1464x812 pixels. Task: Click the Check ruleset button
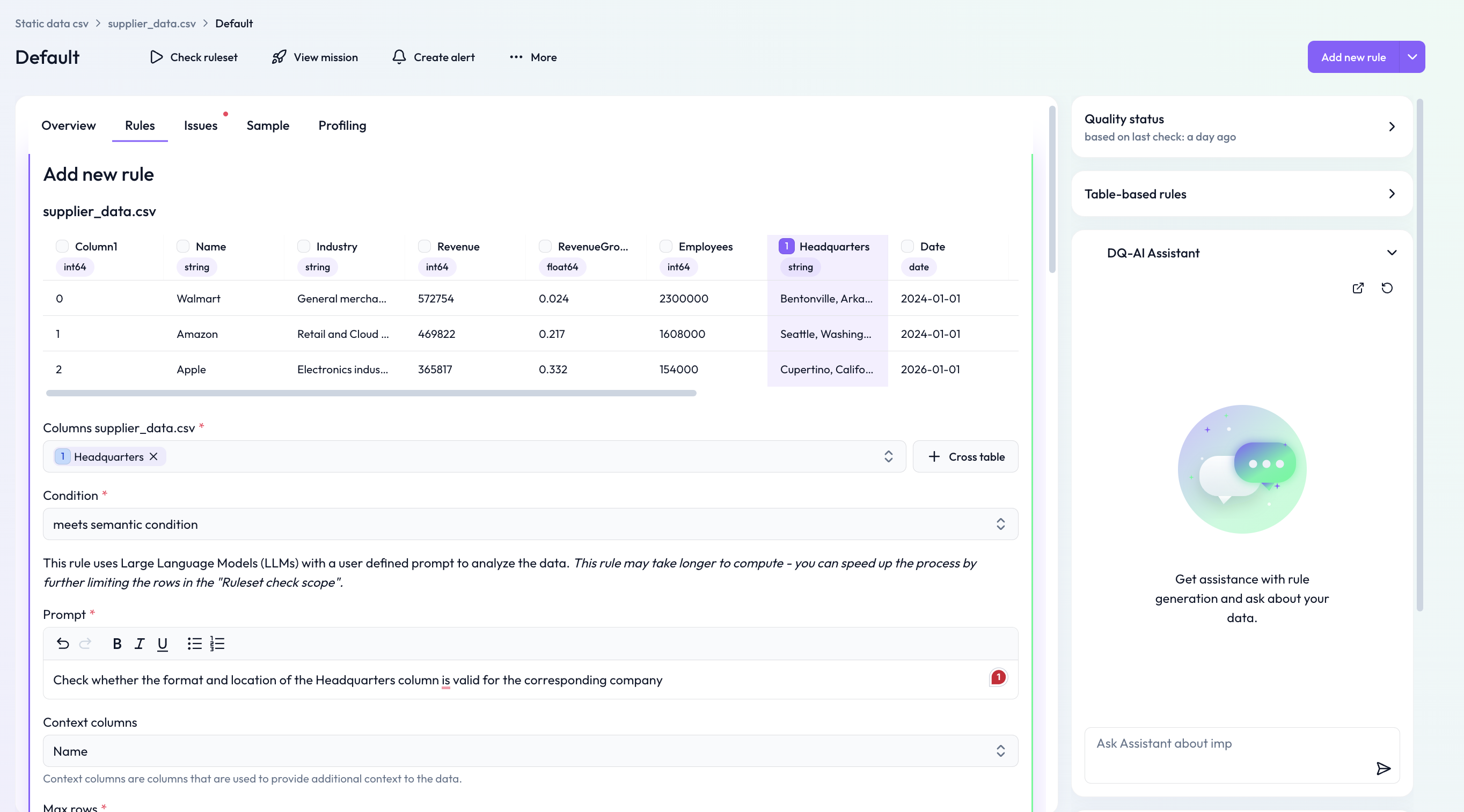(194, 57)
